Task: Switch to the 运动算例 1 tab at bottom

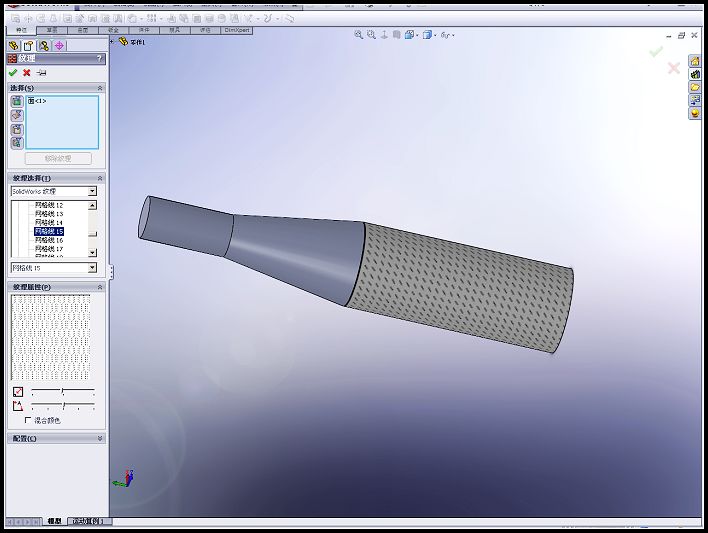Action: 88,521
